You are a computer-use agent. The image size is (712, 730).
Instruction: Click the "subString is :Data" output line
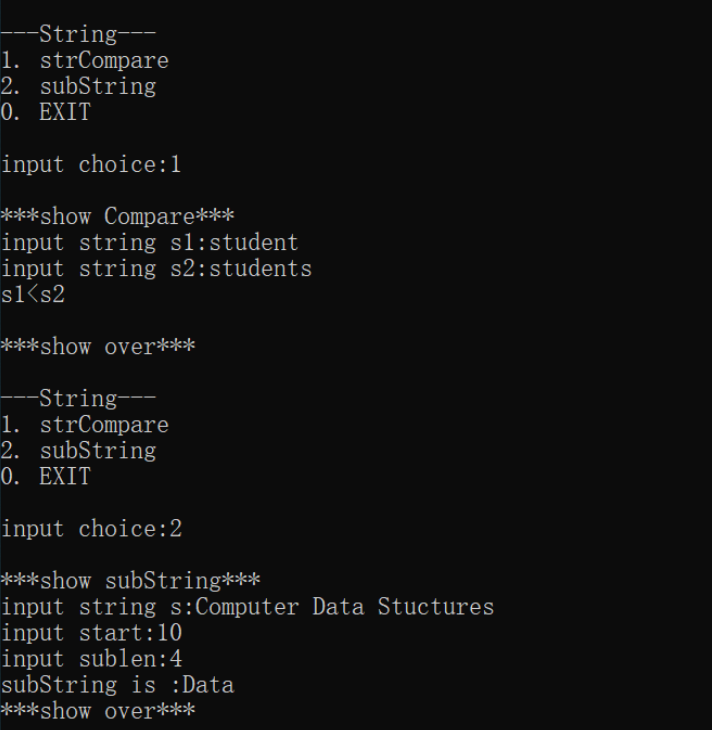tap(117, 685)
